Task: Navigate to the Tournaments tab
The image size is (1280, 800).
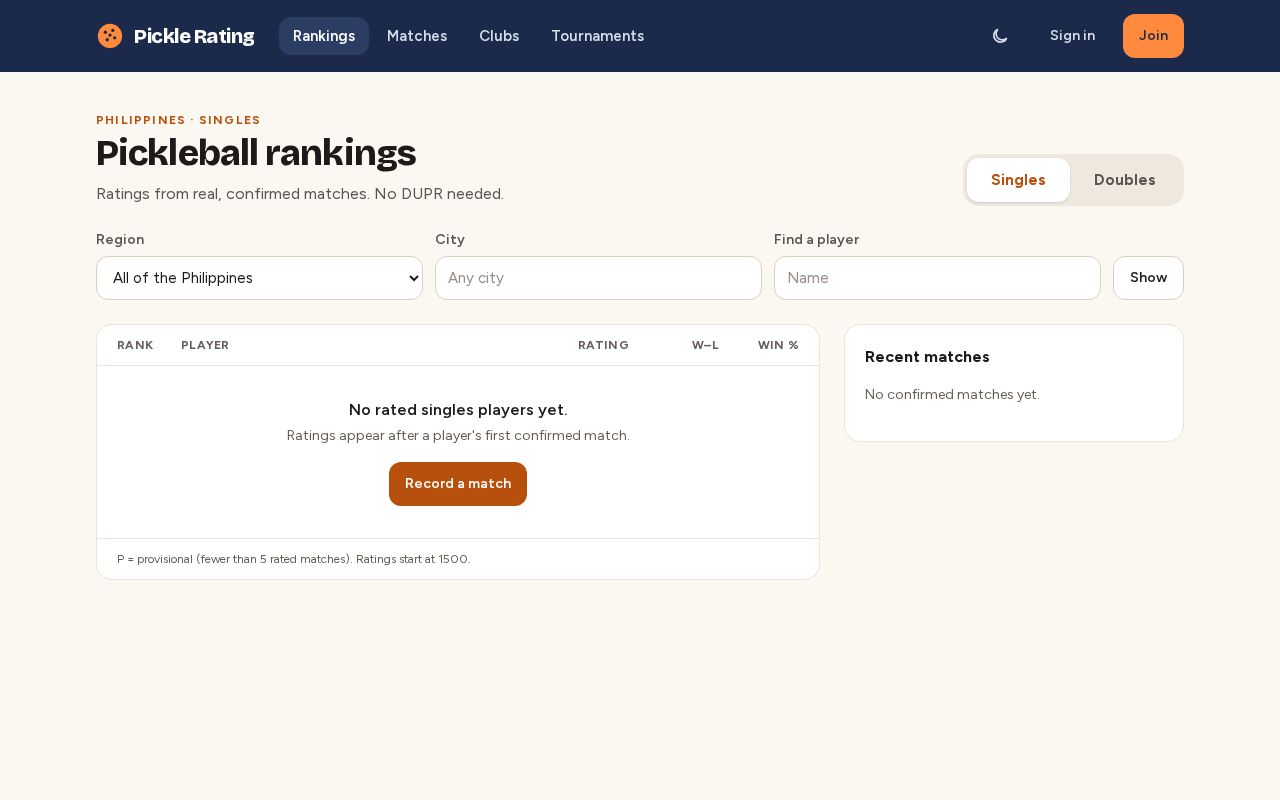Action: (598, 36)
